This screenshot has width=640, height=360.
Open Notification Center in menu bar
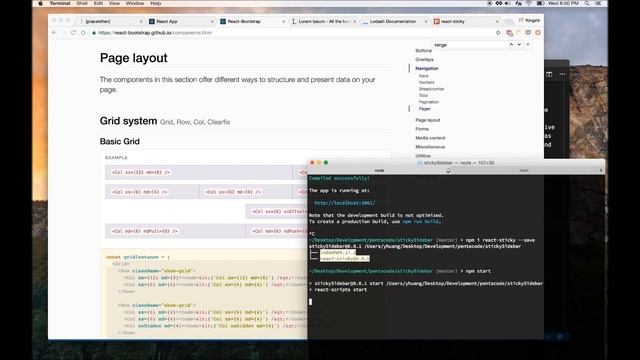599,3
